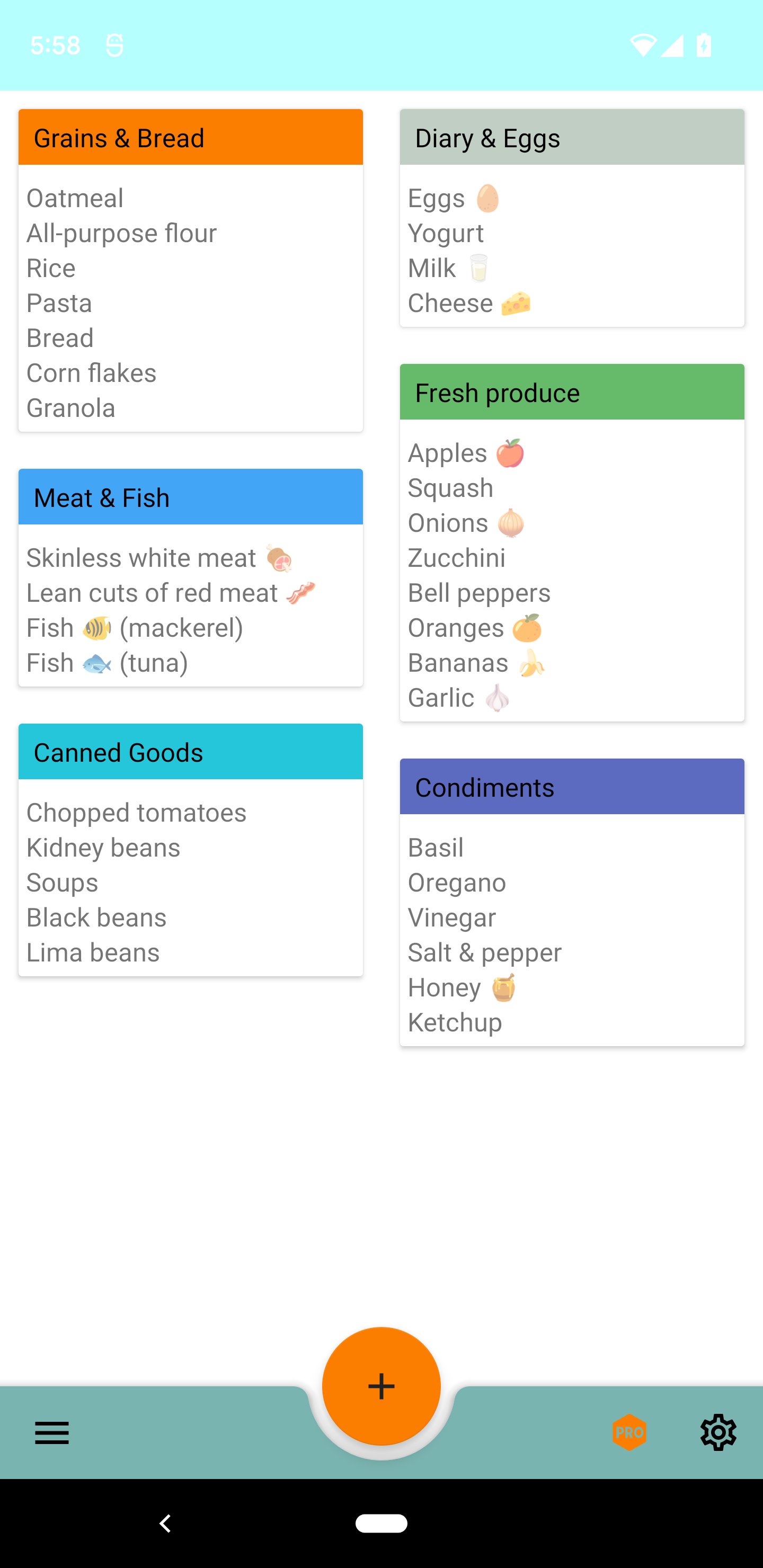This screenshot has width=763, height=1568.
Task: Click the Ketchup item
Action: tap(455, 1022)
